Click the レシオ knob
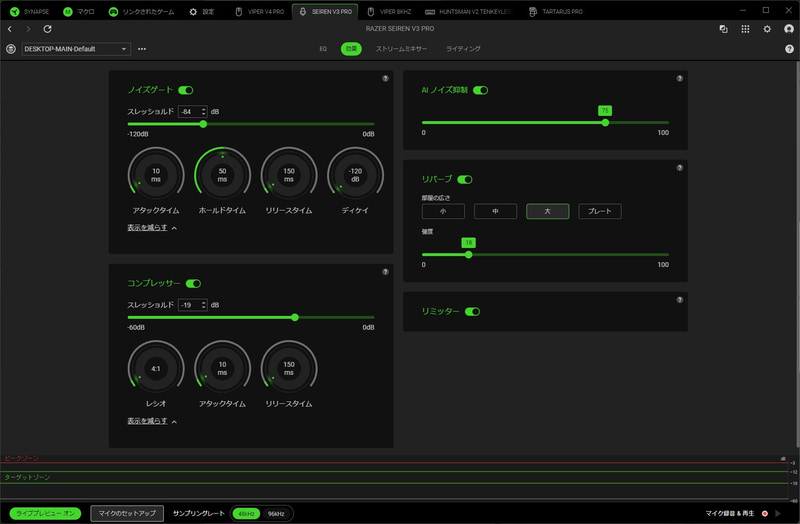 point(156,368)
